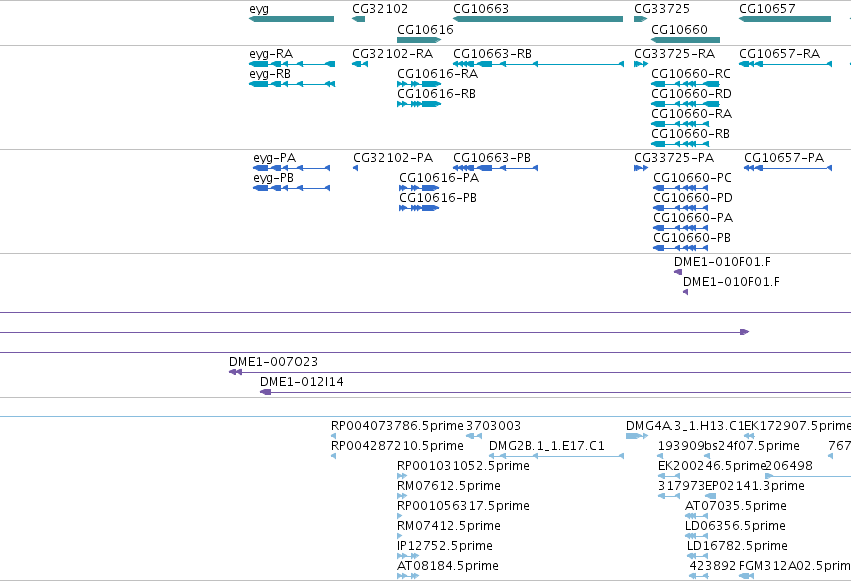Image resolution: width=851 pixels, height=581 pixels.
Task: Select the DME1-012I14 clone label
Action: coord(302,382)
